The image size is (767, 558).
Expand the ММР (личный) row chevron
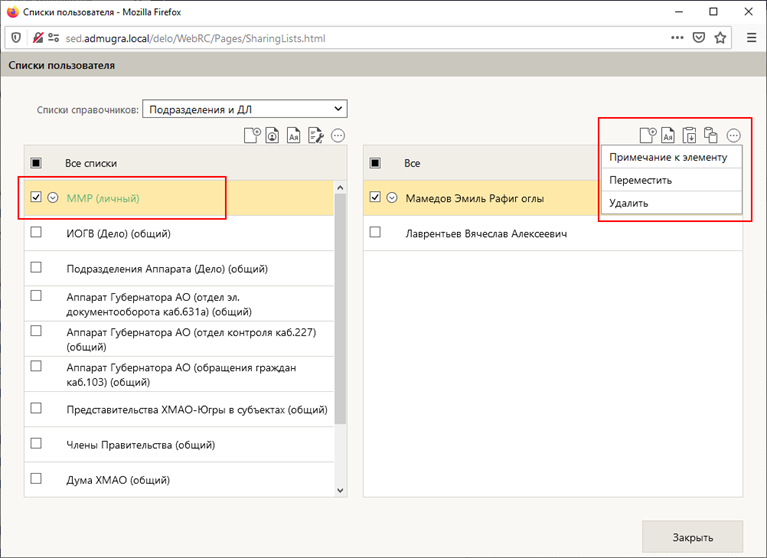point(53,198)
